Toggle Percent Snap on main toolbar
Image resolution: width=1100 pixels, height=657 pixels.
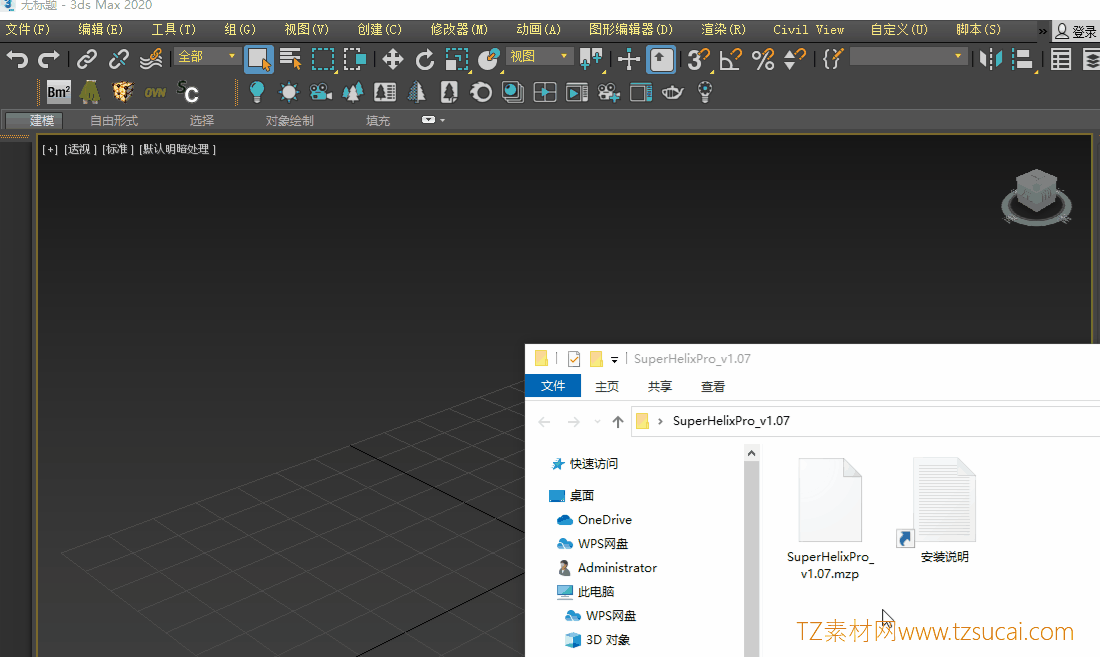pos(763,60)
